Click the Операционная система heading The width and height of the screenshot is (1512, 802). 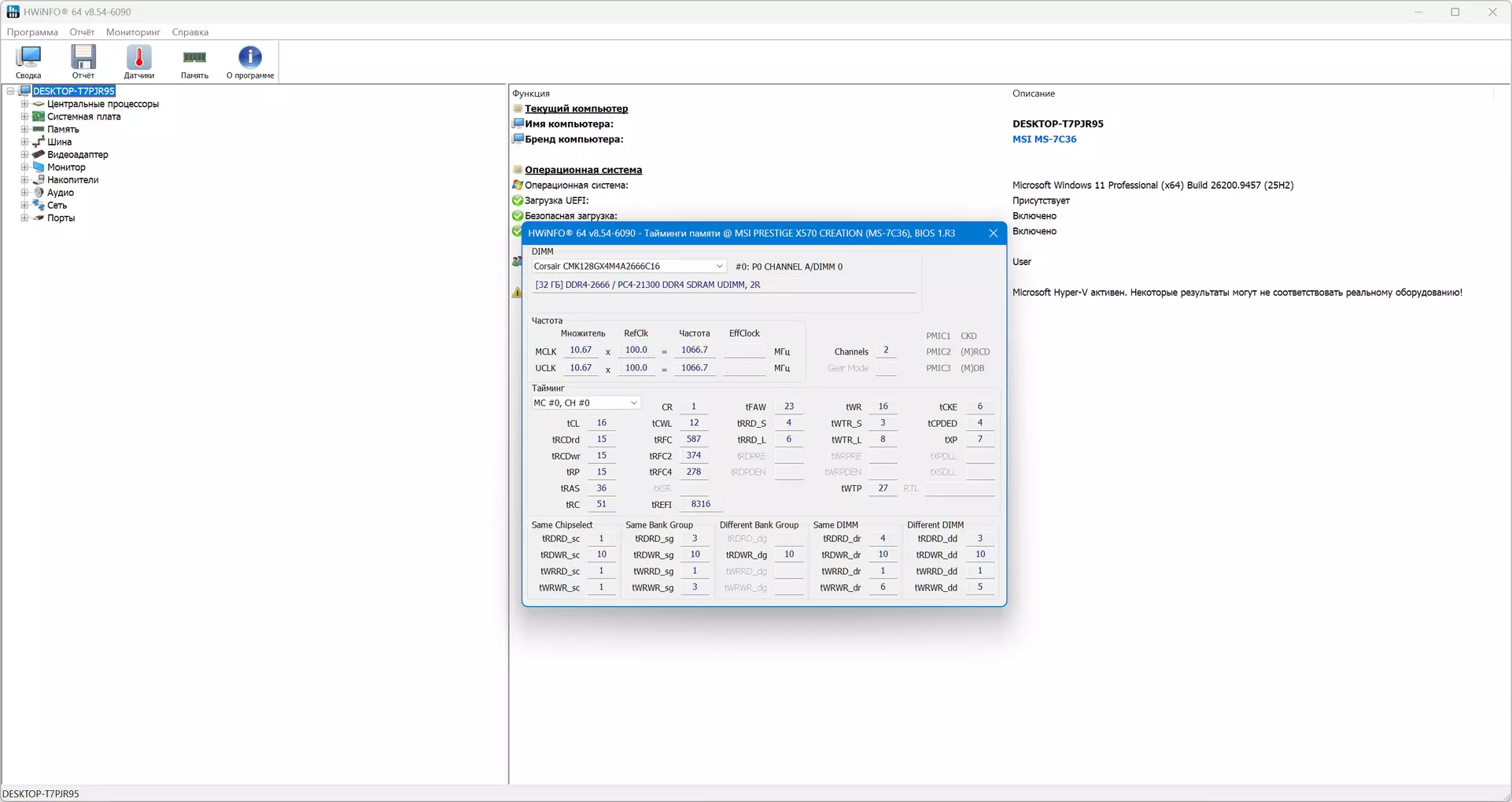point(584,170)
